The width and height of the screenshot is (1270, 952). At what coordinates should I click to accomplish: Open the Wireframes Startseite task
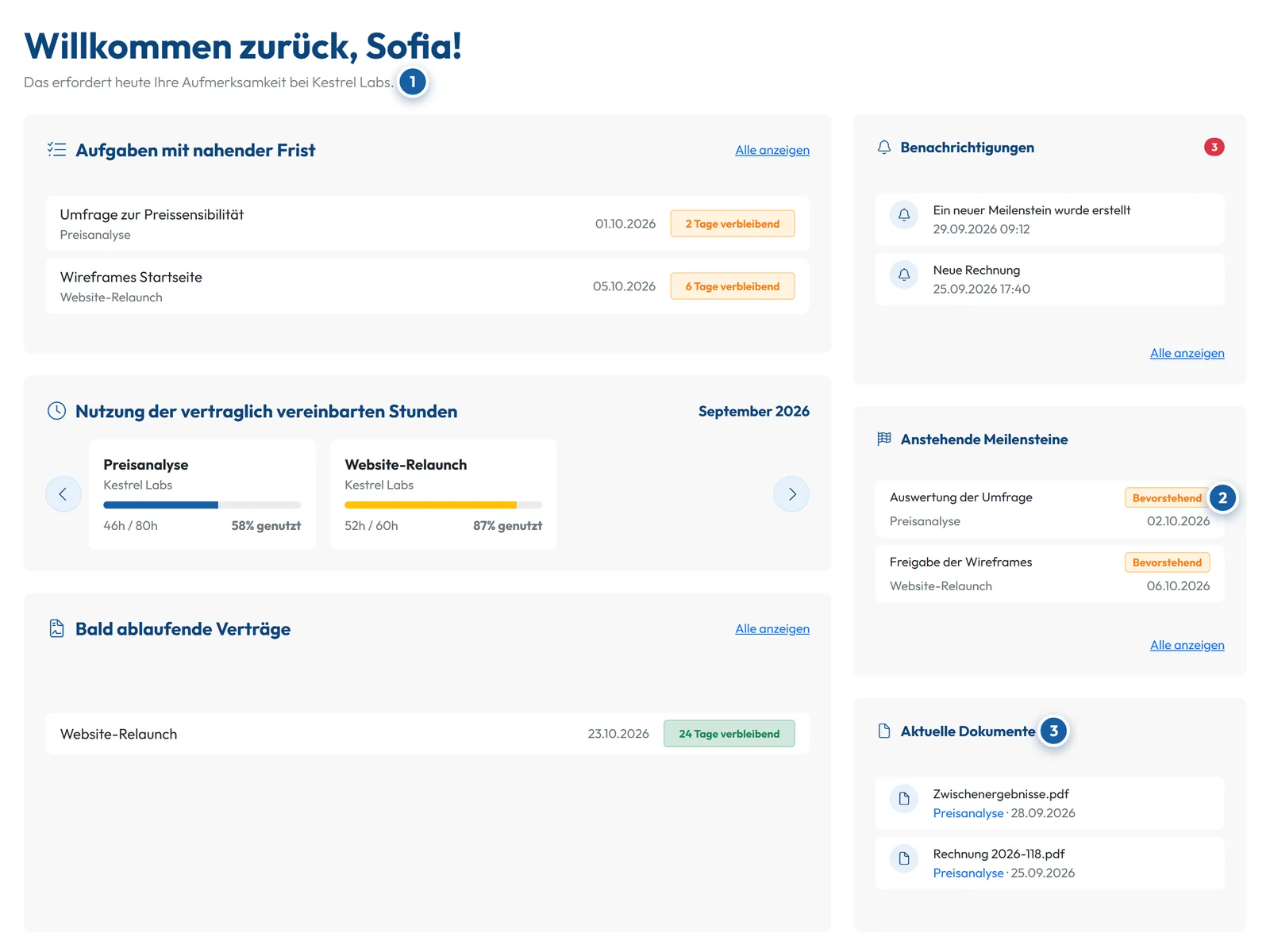[427, 286]
